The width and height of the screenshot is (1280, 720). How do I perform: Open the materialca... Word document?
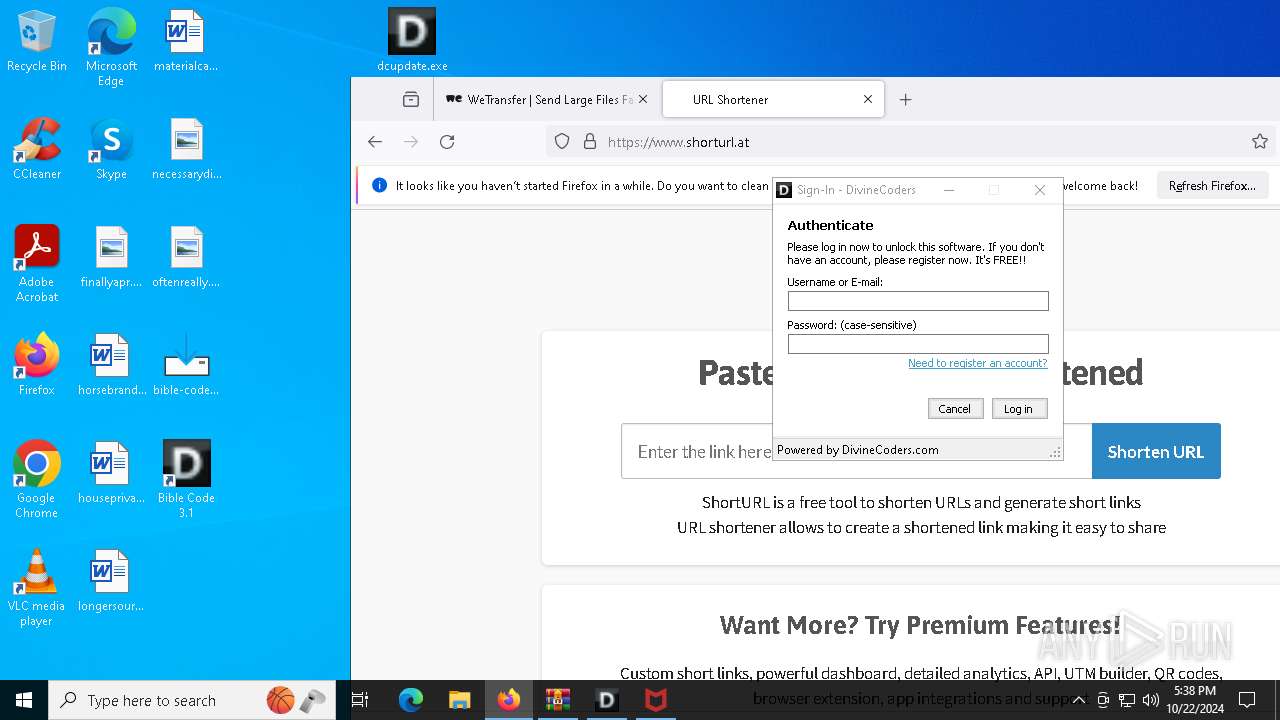coord(186,42)
